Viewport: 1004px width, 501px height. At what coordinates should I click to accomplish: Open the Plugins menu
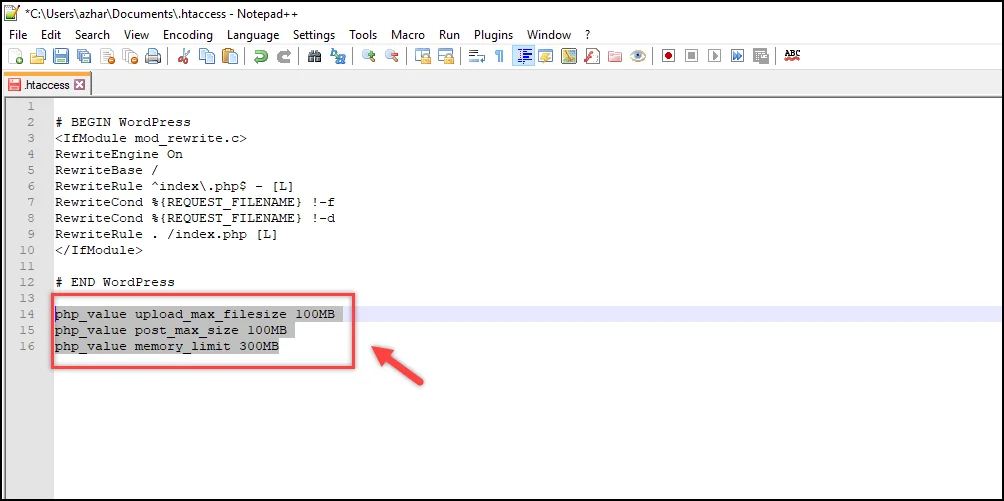[493, 34]
